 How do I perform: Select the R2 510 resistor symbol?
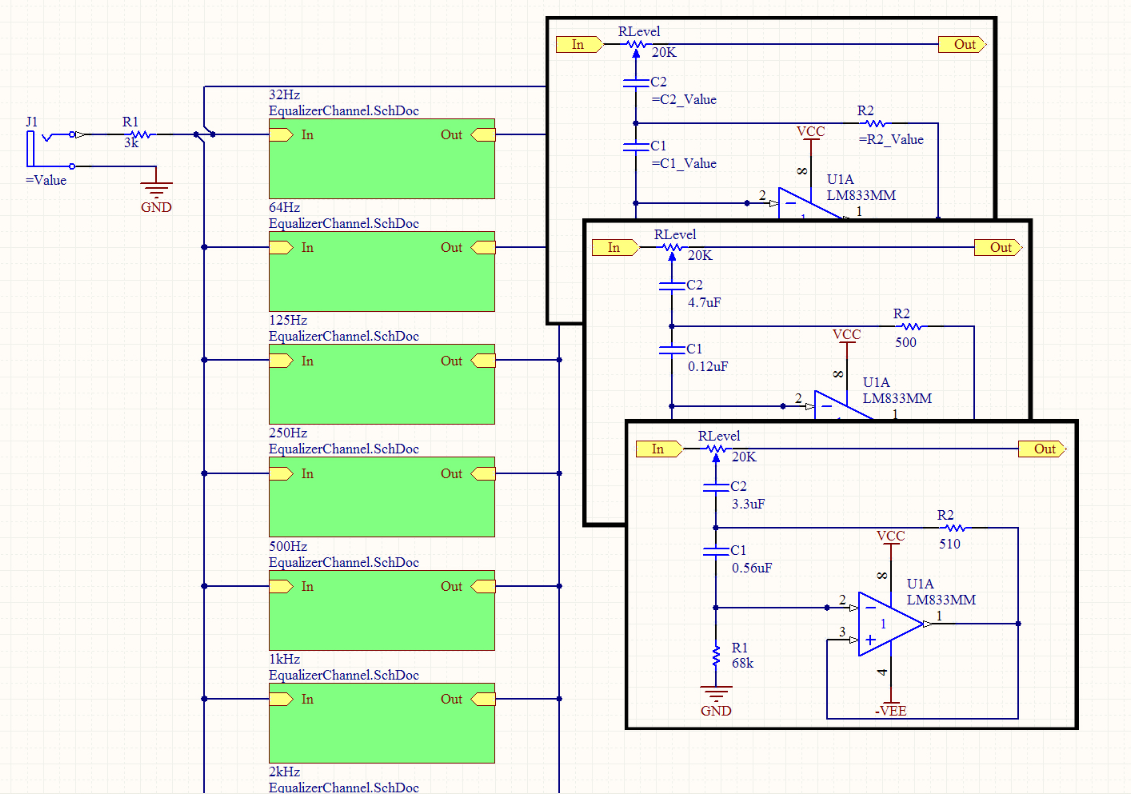click(x=953, y=527)
